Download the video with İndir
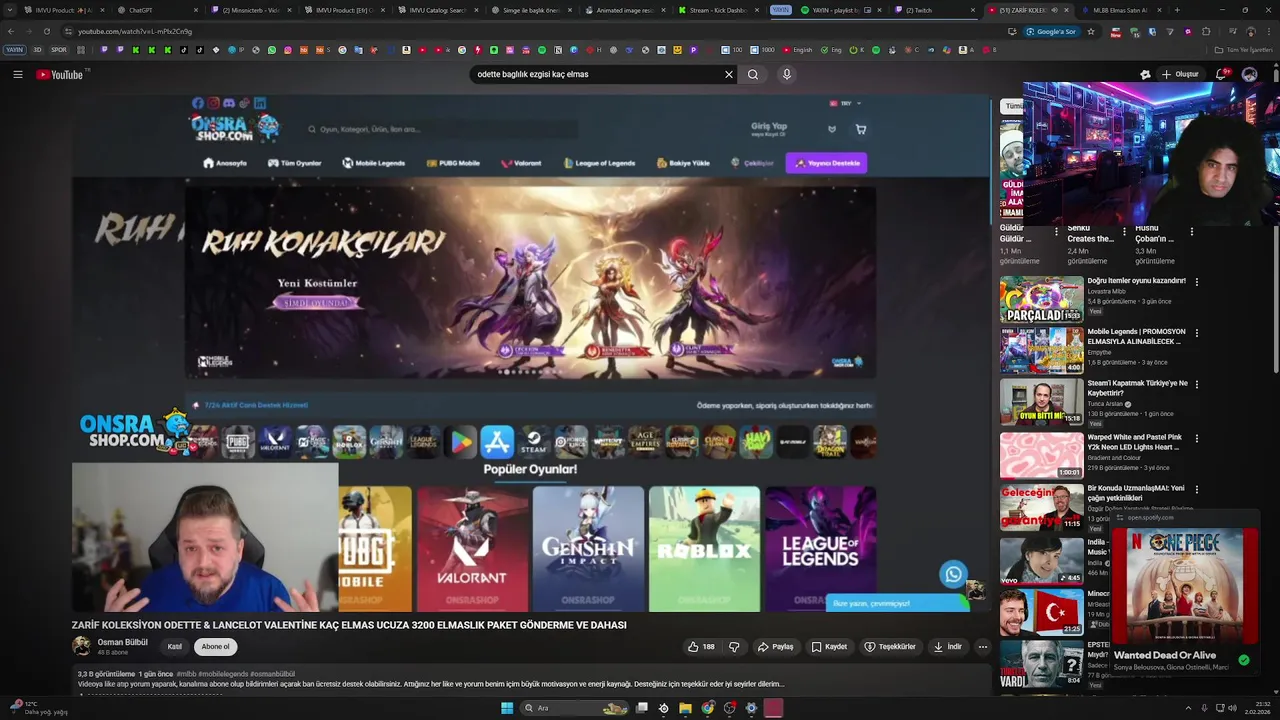 tap(947, 647)
